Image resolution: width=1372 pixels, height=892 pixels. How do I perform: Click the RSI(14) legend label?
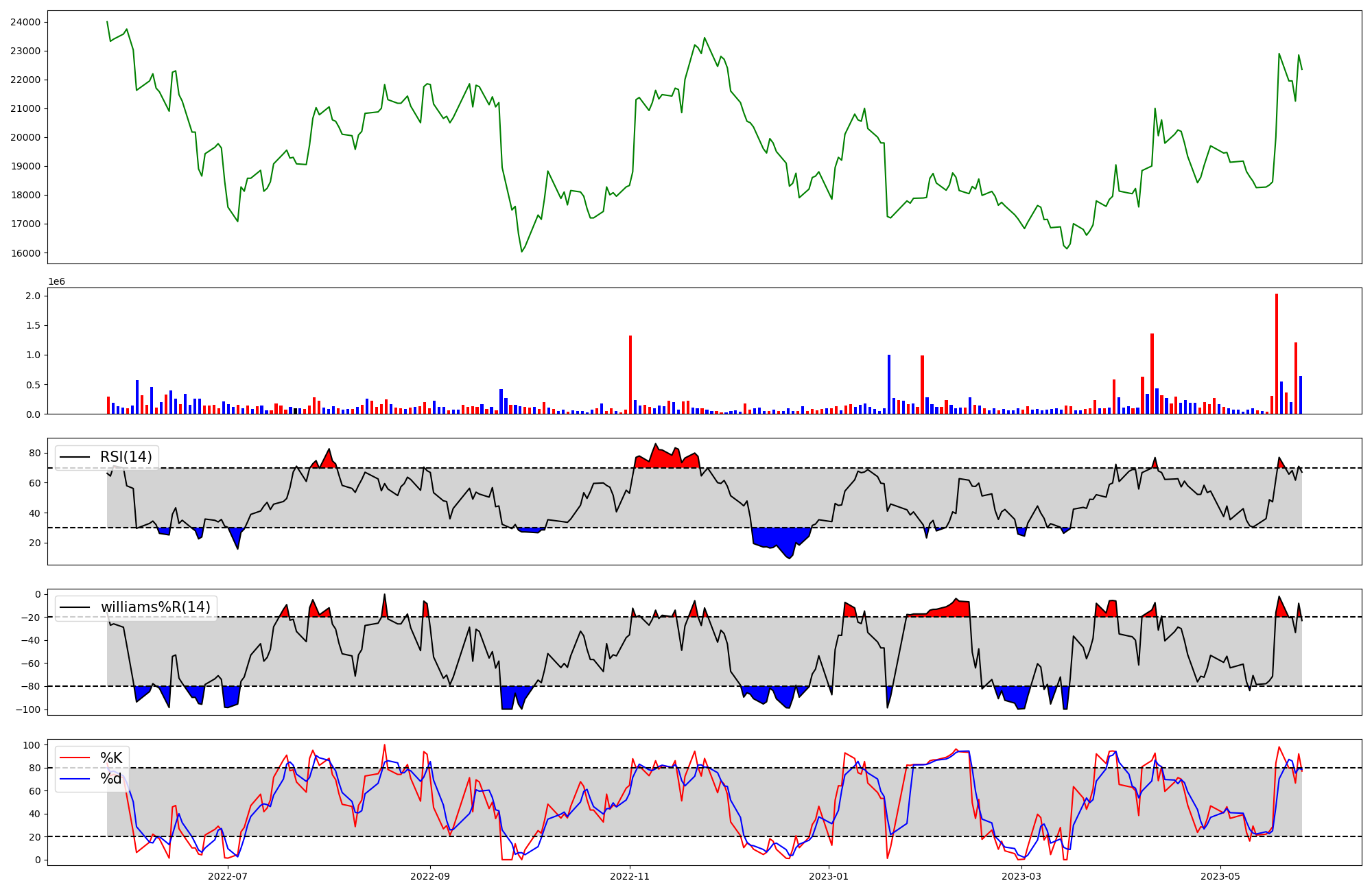(126, 457)
